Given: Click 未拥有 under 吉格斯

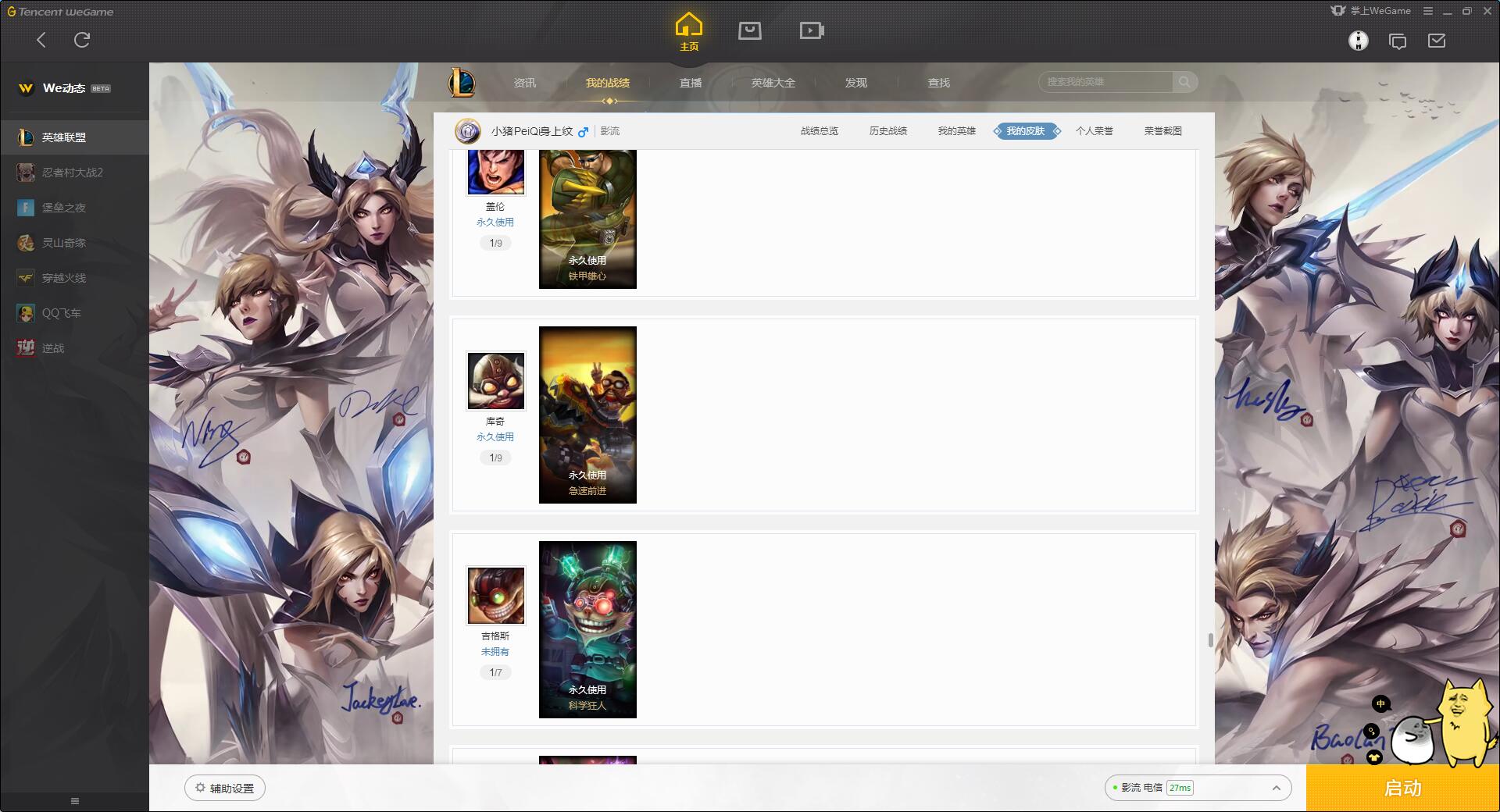Looking at the screenshot, I should coord(495,652).
